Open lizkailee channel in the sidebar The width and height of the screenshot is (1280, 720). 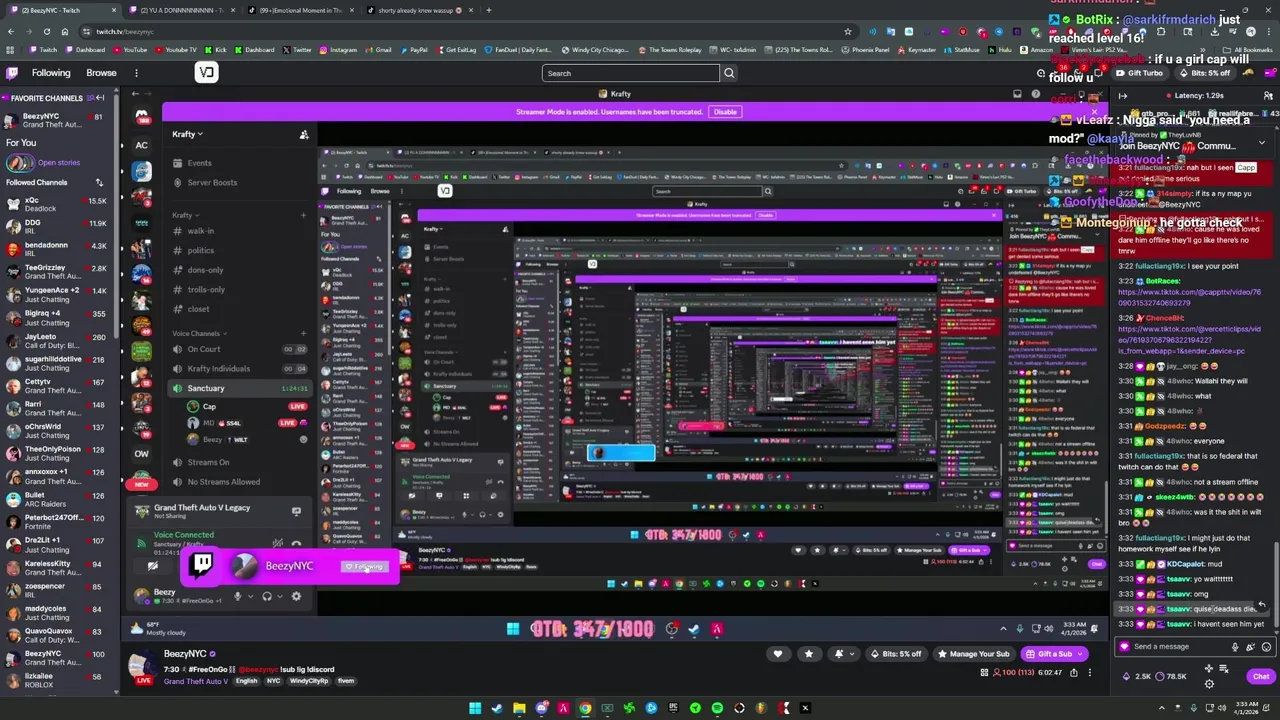click(55, 680)
